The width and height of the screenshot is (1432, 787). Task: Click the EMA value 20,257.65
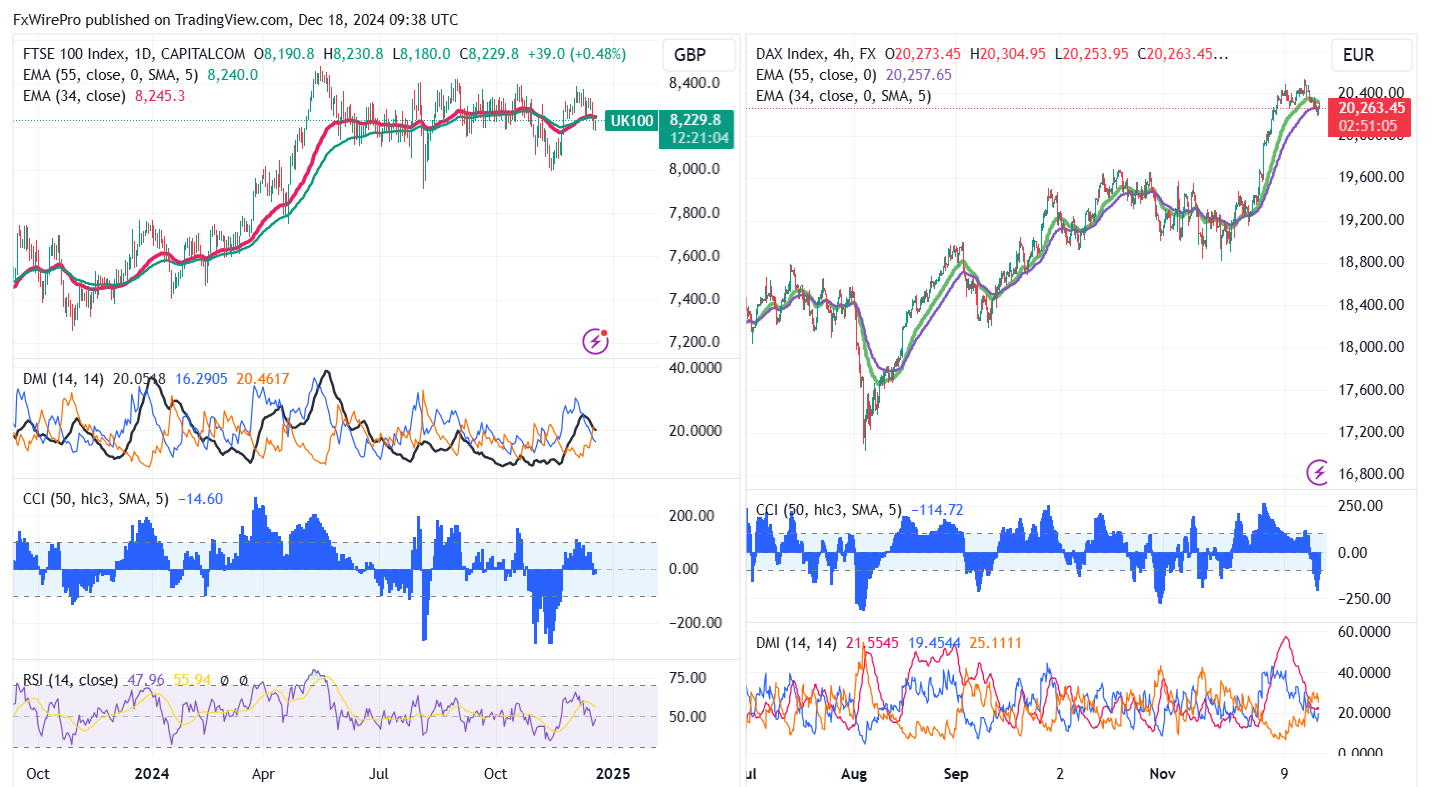point(919,75)
